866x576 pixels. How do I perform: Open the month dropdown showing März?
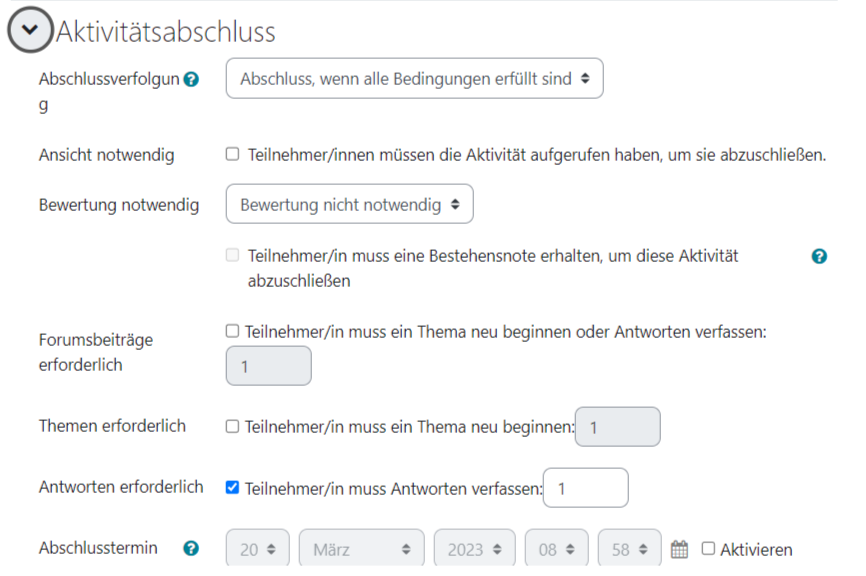362,548
